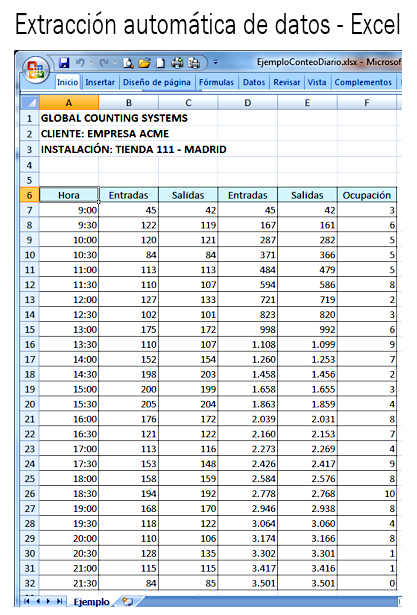The width and height of the screenshot is (417, 615).
Task: Select Entradas header in column D
Action: (248, 195)
